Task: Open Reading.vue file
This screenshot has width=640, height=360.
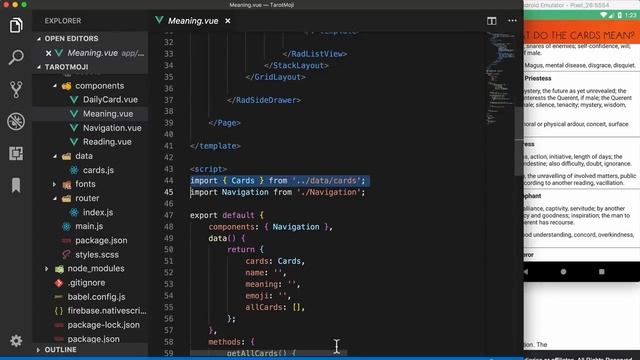Action: coord(107,142)
